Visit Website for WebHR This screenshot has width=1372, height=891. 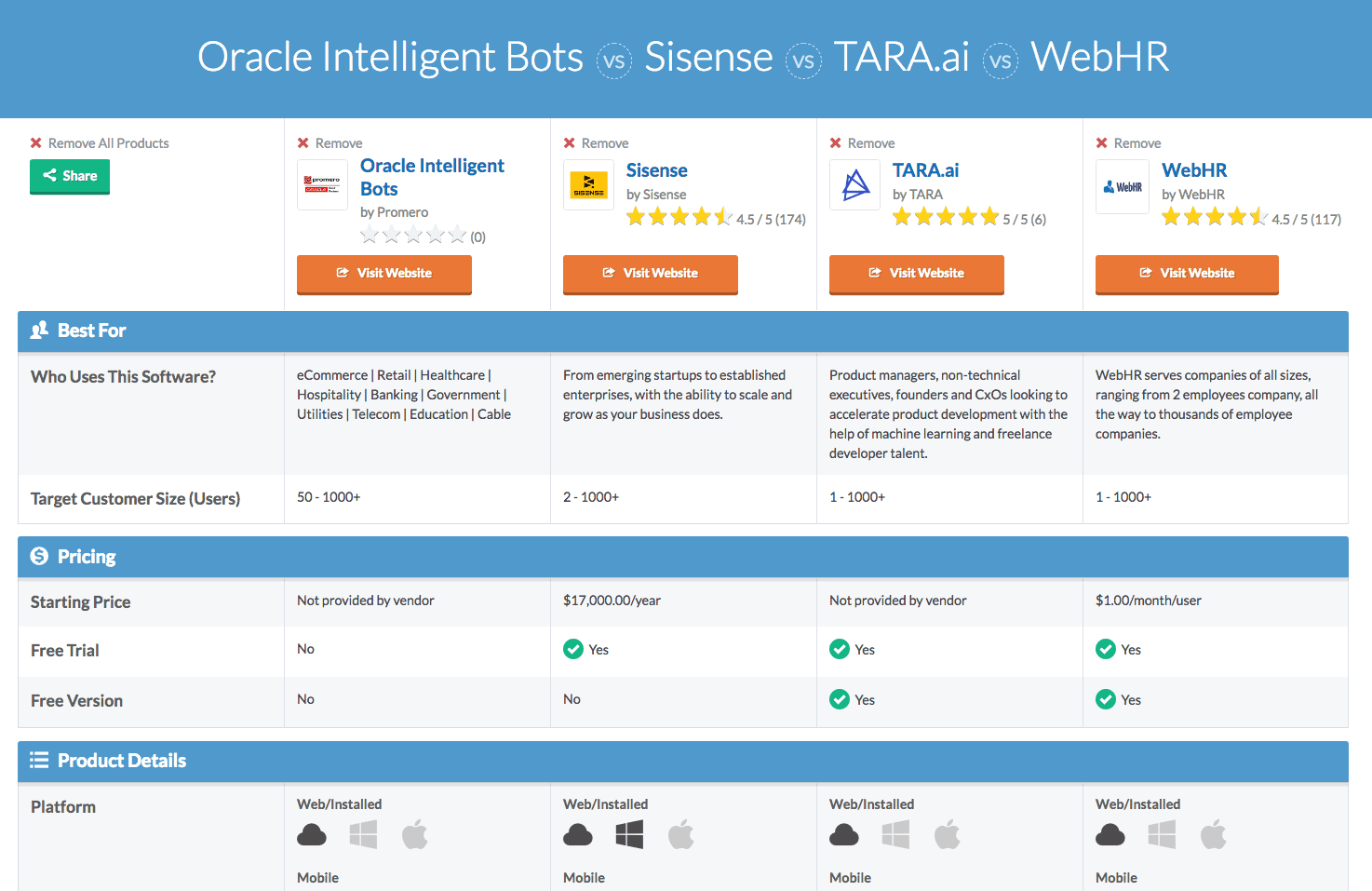tap(1187, 274)
